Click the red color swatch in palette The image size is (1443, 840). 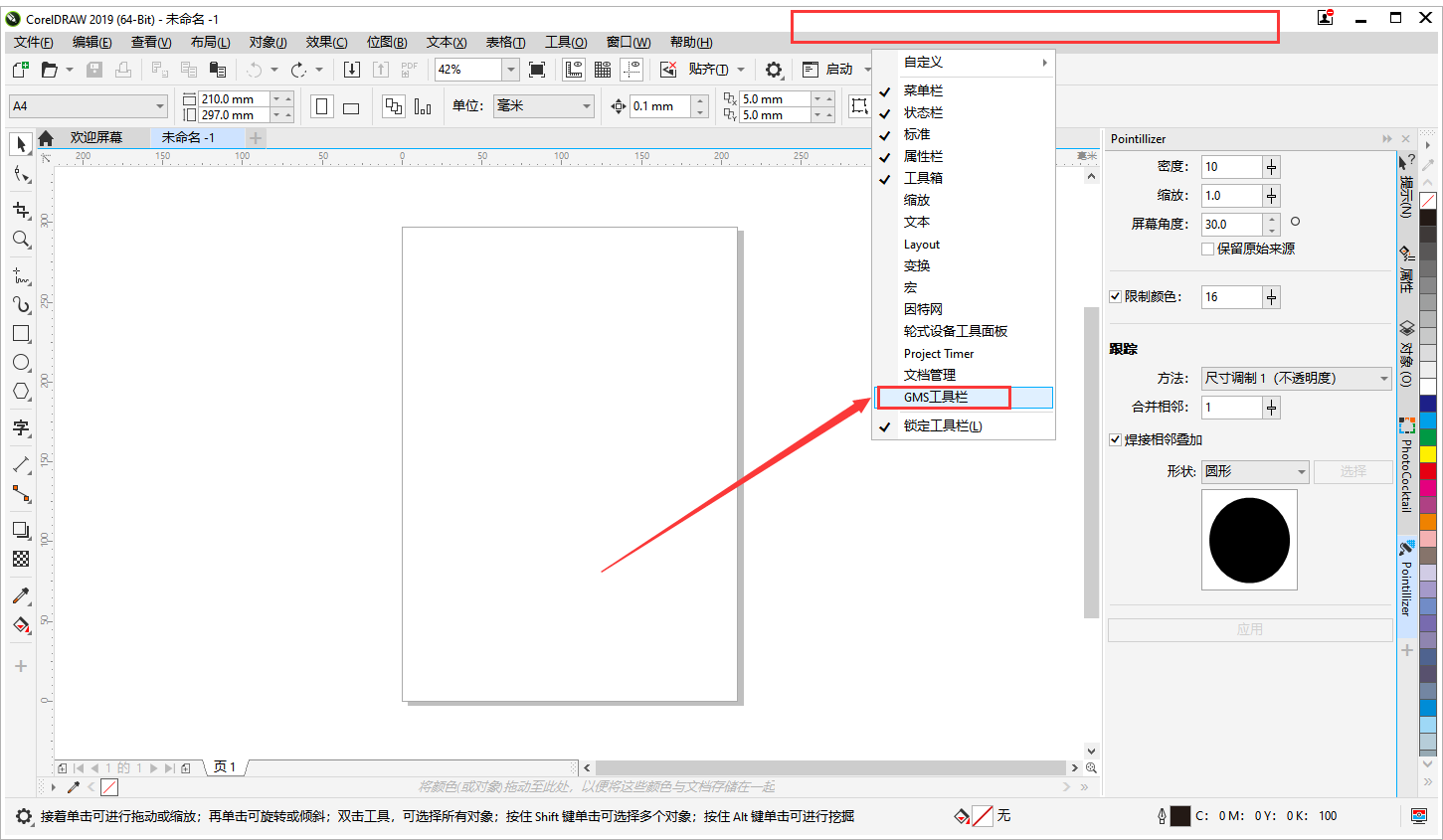coord(1428,470)
